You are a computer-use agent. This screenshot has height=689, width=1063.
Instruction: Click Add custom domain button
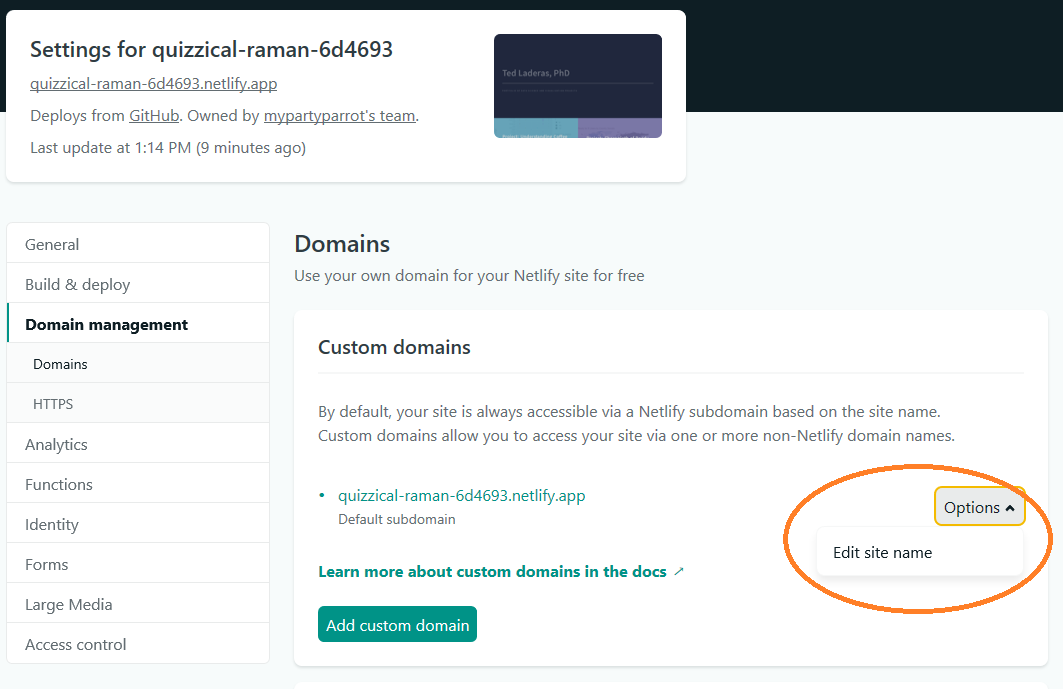click(397, 625)
